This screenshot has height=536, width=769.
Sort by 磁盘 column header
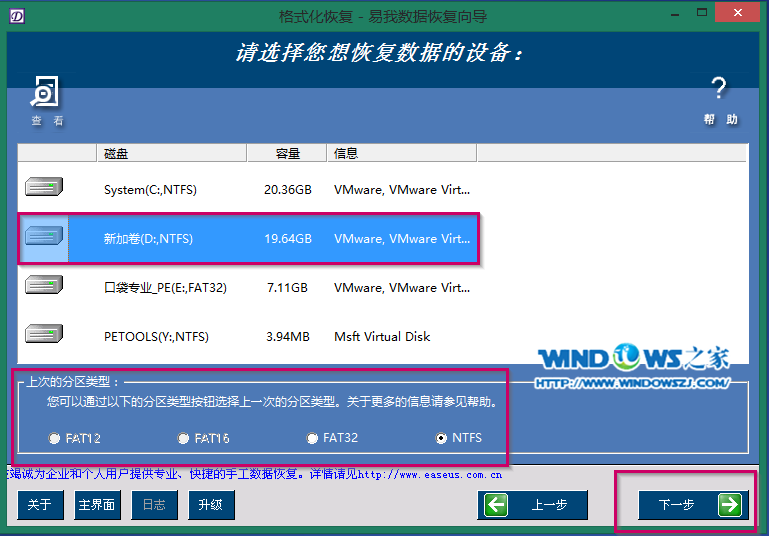click(171, 153)
